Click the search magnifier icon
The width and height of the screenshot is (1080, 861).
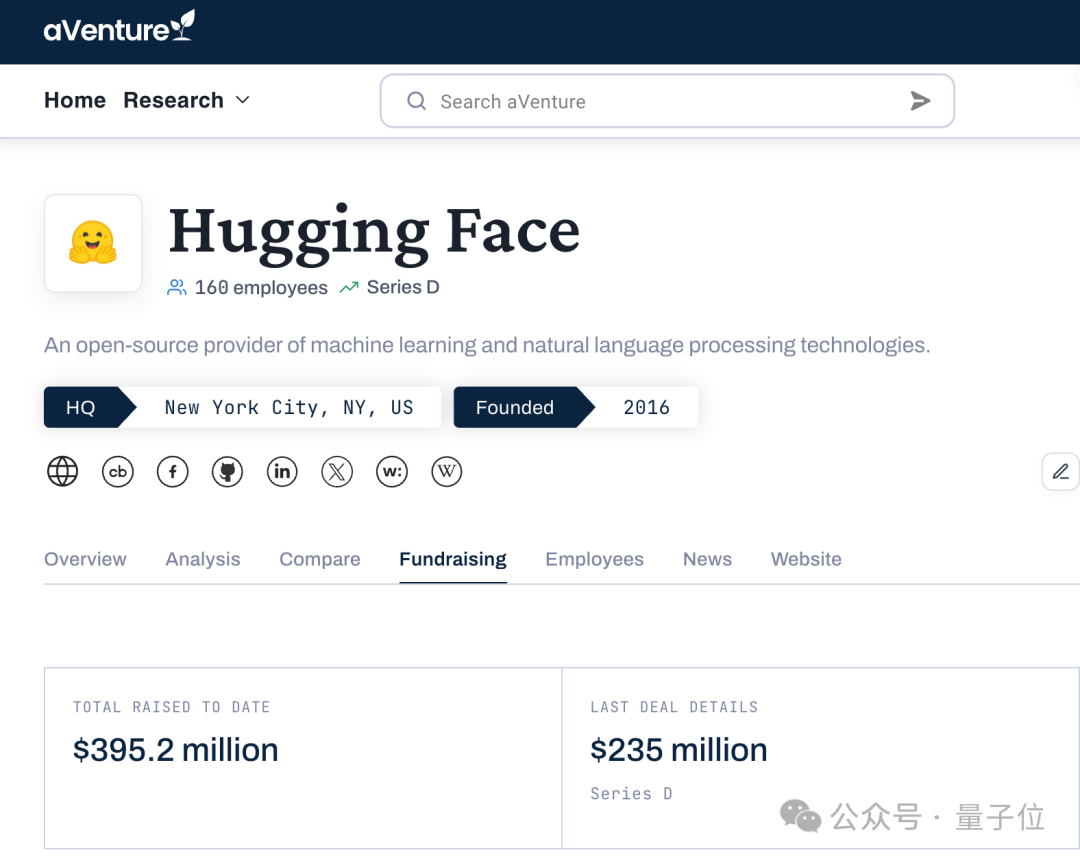pos(416,101)
